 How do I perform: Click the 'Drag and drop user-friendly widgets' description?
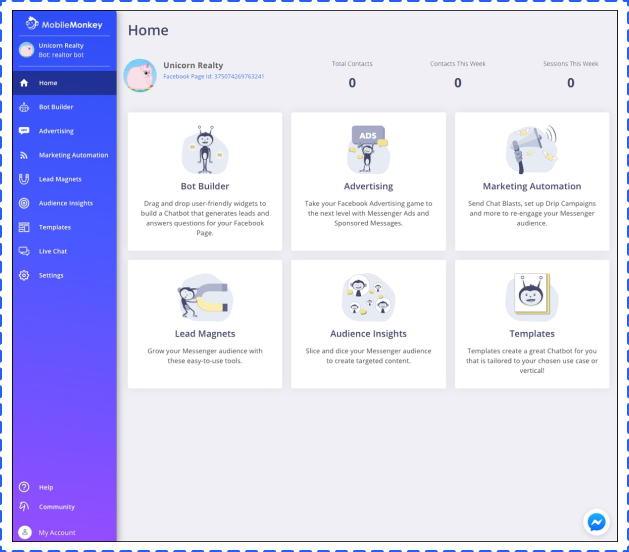(205, 218)
